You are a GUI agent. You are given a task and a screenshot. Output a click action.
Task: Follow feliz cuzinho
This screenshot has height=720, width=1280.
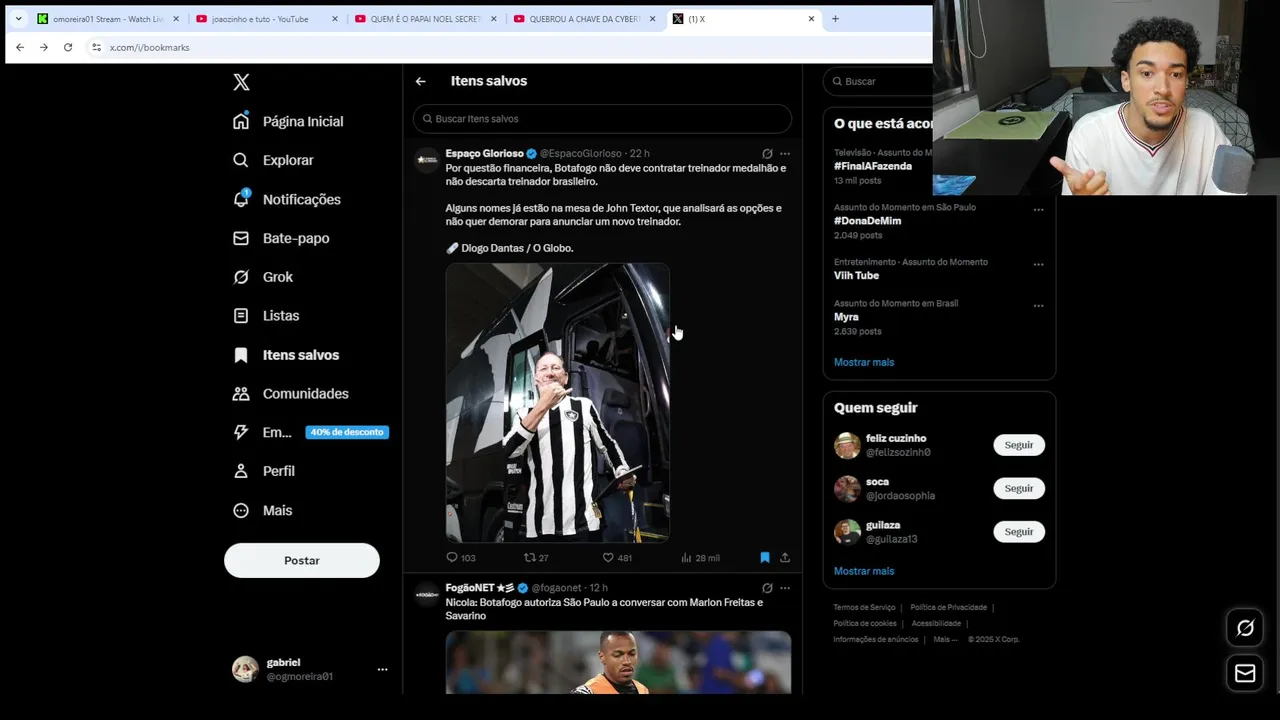click(x=1019, y=445)
